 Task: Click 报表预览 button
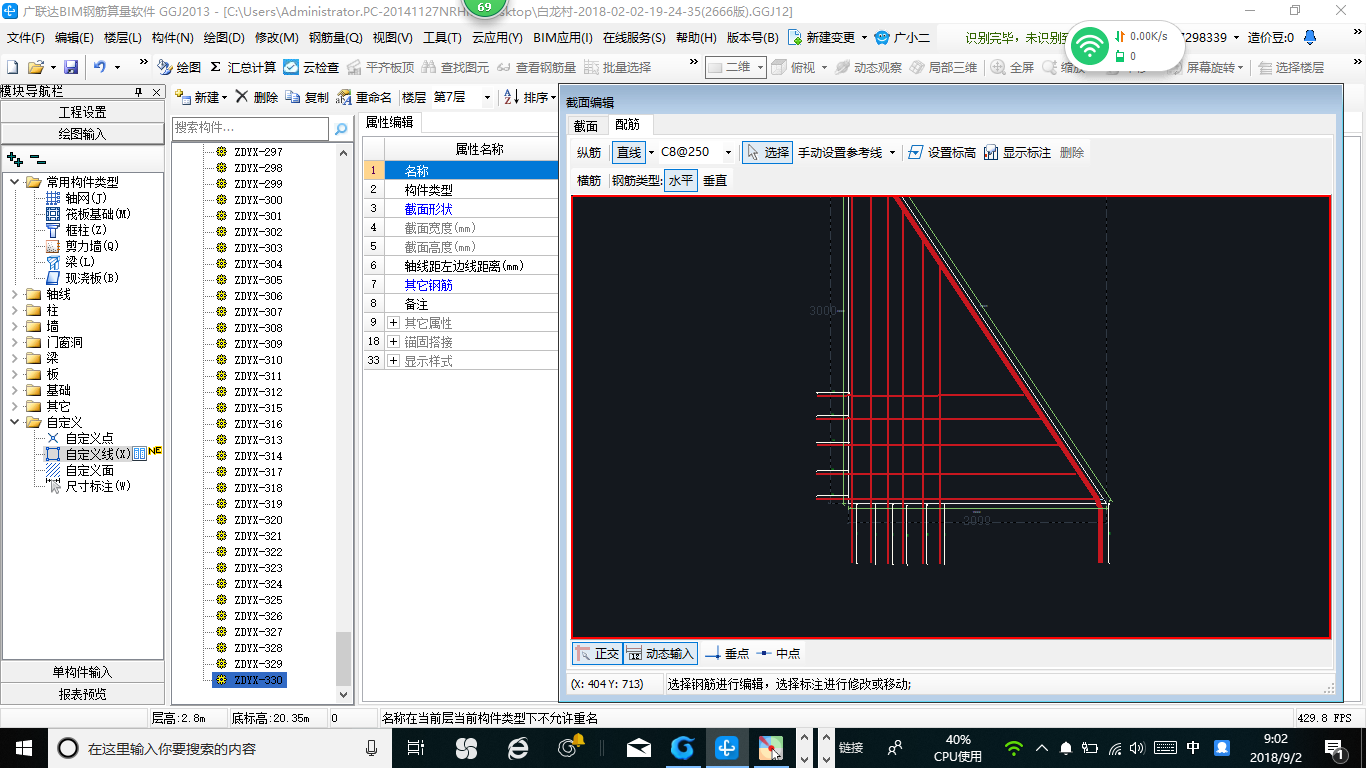(x=82, y=693)
